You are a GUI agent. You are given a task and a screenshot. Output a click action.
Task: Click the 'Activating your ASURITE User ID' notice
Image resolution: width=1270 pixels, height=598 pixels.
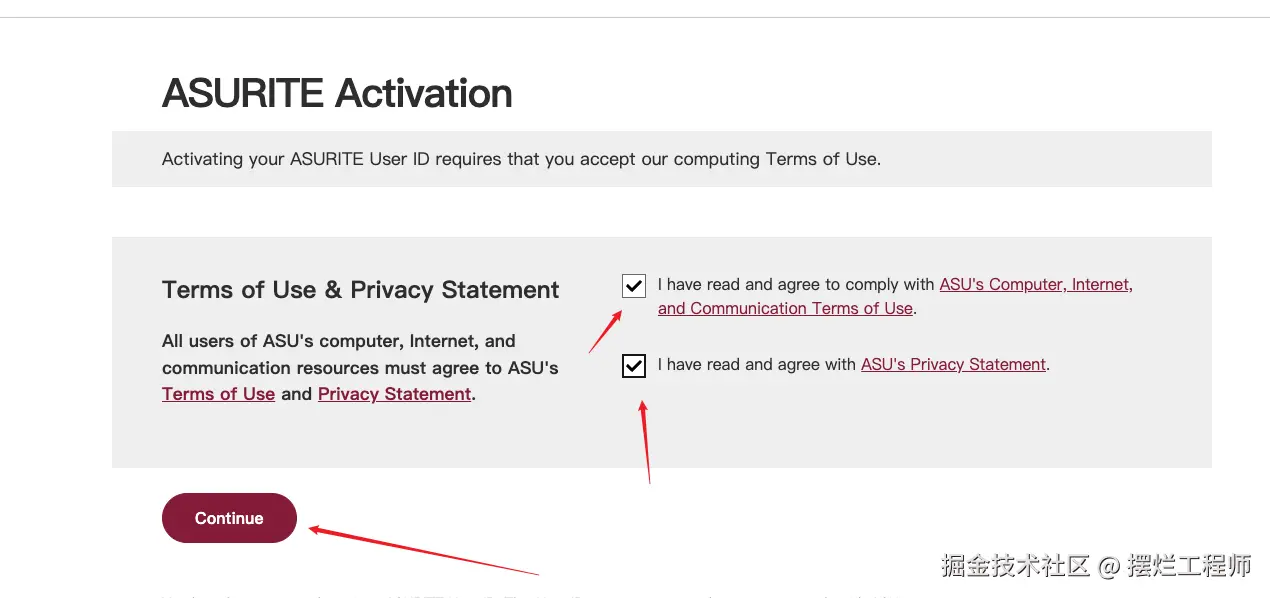[x=521, y=159]
